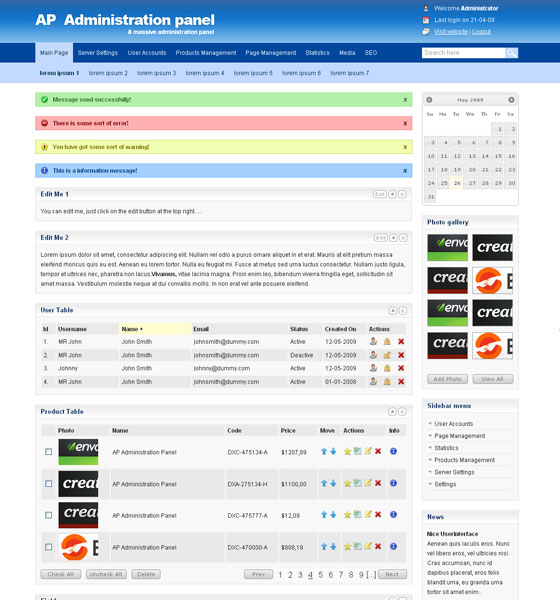The width and height of the screenshot is (560, 600).
Task: Click the Logout link
Action: [482, 32]
